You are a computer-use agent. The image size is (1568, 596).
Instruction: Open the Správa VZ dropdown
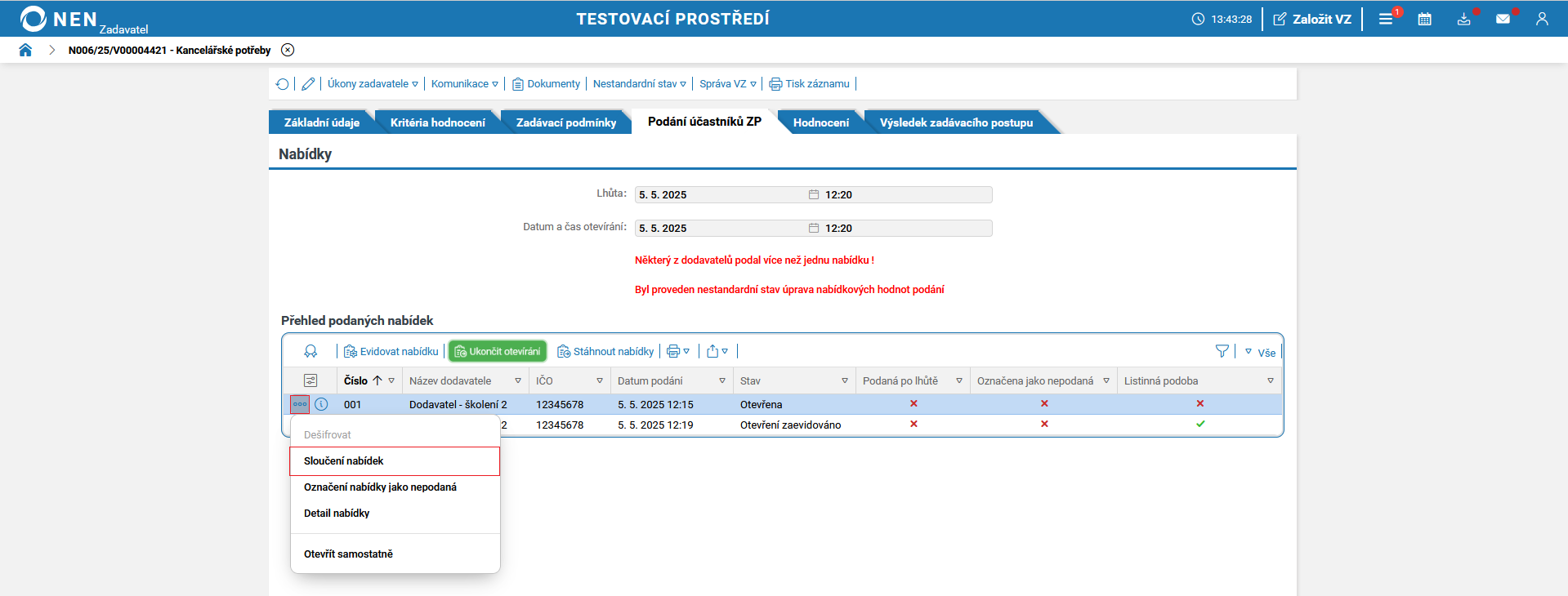coord(727,84)
